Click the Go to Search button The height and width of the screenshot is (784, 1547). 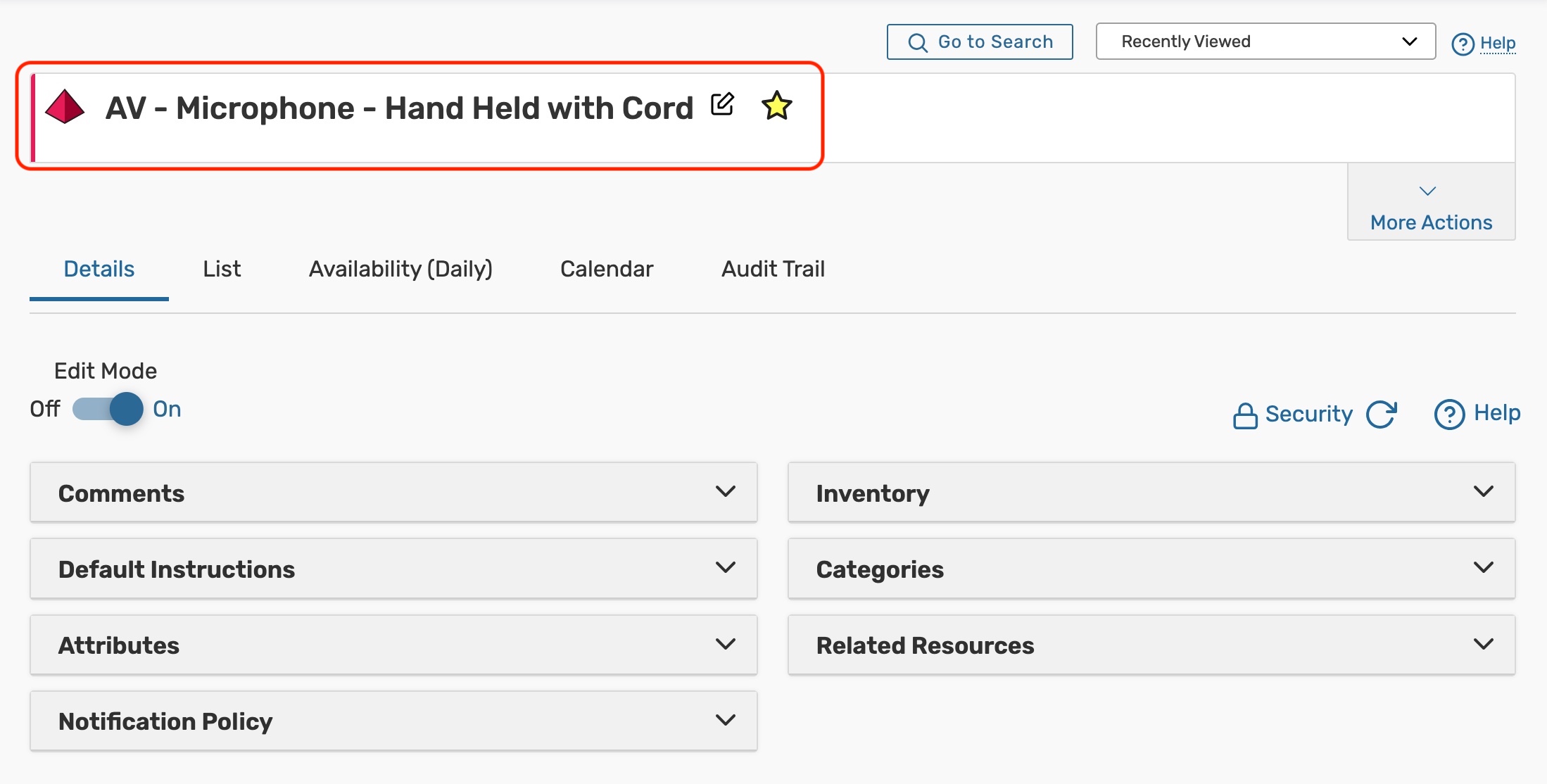[979, 42]
